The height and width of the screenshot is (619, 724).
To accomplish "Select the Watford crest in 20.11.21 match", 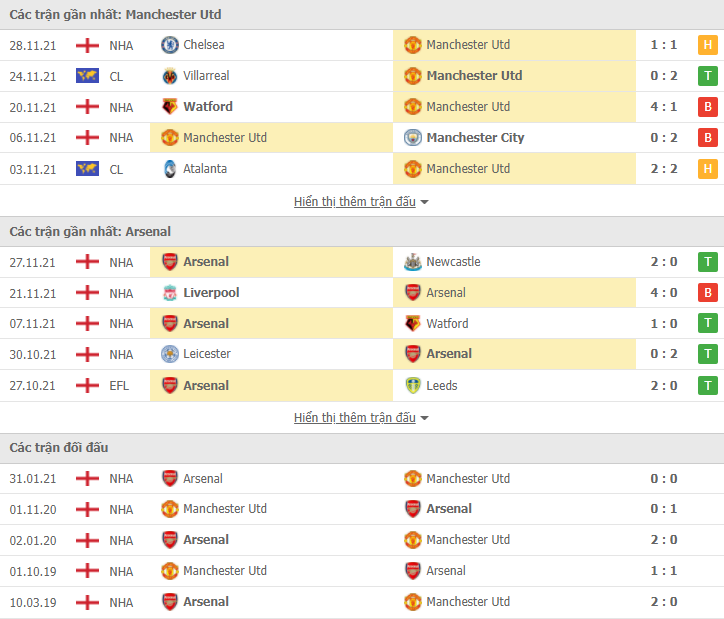I will click(x=169, y=107).
